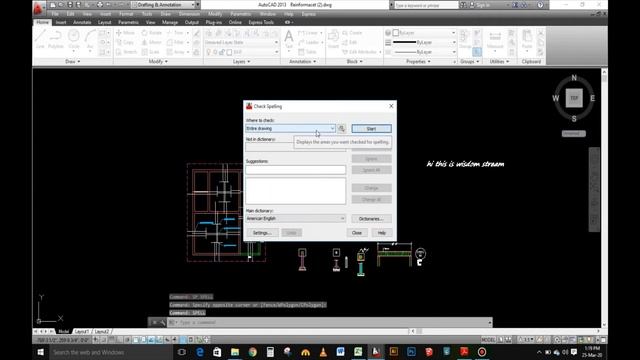Click the Move tool in Modify panel
640x360 pixels.
(x=125, y=33)
